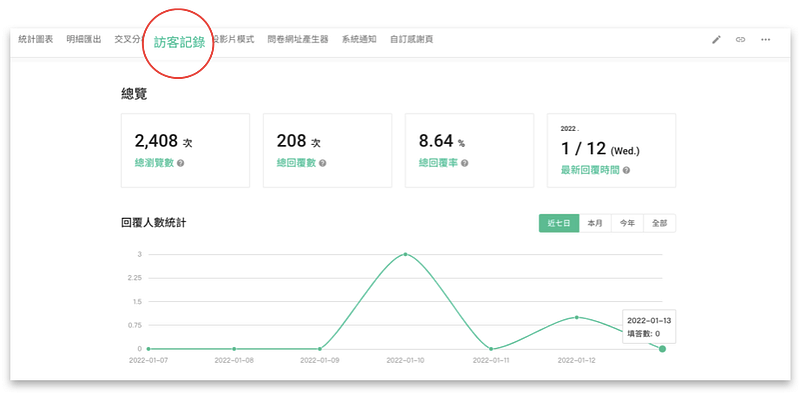Open the 訪客記錄 tab
This screenshot has width=800, height=400.
point(180,43)
